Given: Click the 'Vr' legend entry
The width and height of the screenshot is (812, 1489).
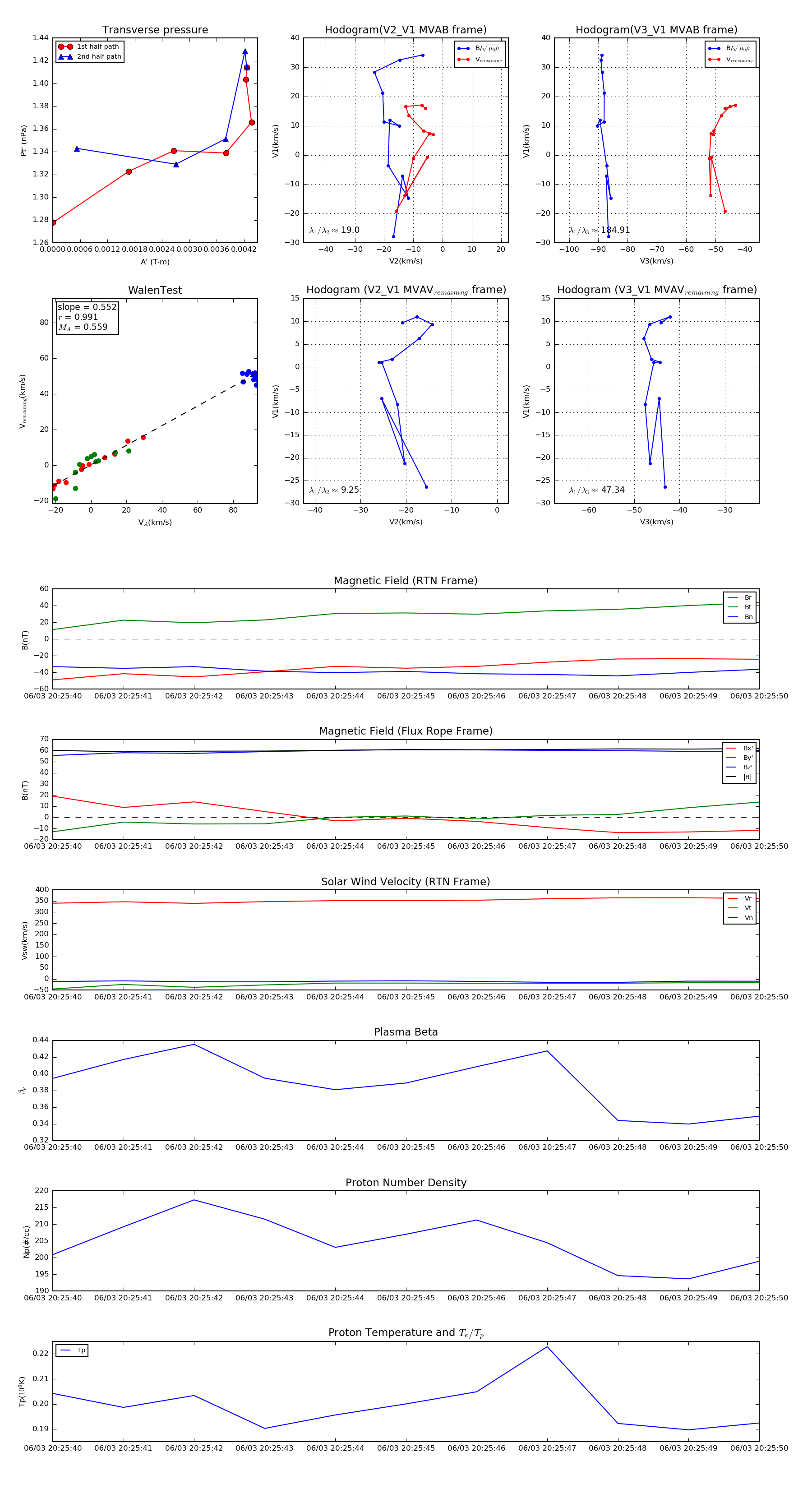Looking at the screenshot, I should click(740, 898).
